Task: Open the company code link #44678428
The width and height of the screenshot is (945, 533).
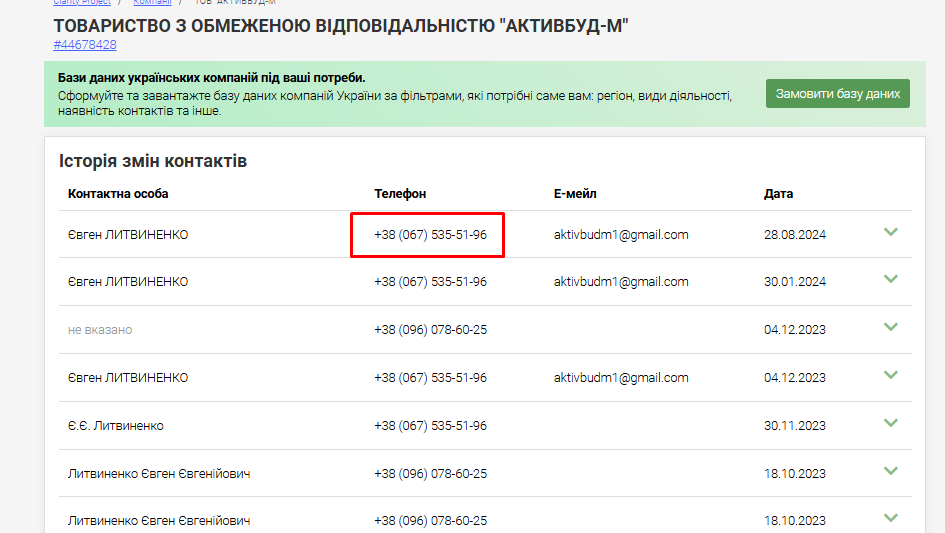Action: pyautogui.click(x=85, y=45)
